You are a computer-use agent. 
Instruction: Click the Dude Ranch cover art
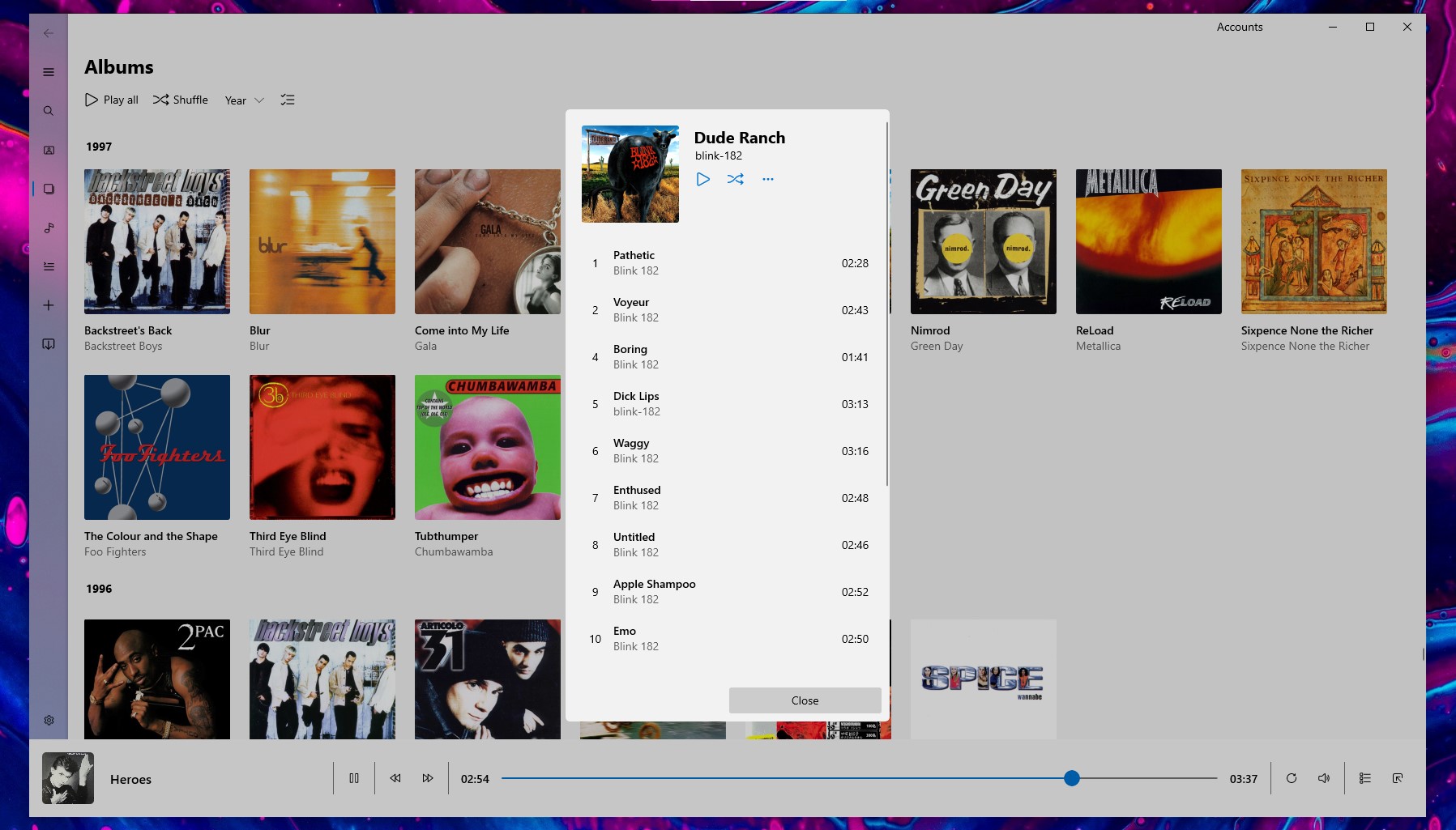point(630,174)
